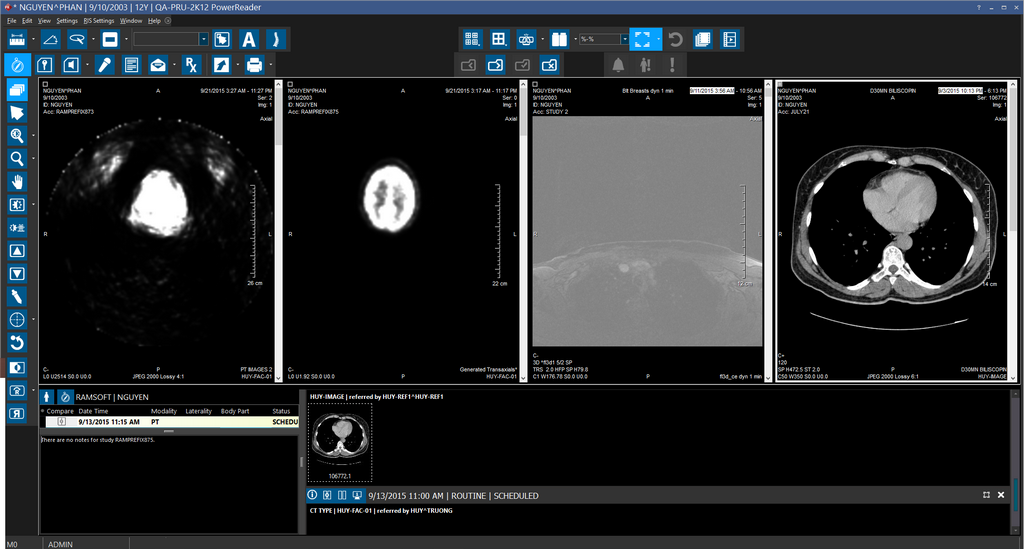
Task: Expand the print options arrow
Action: pos(271,65)
